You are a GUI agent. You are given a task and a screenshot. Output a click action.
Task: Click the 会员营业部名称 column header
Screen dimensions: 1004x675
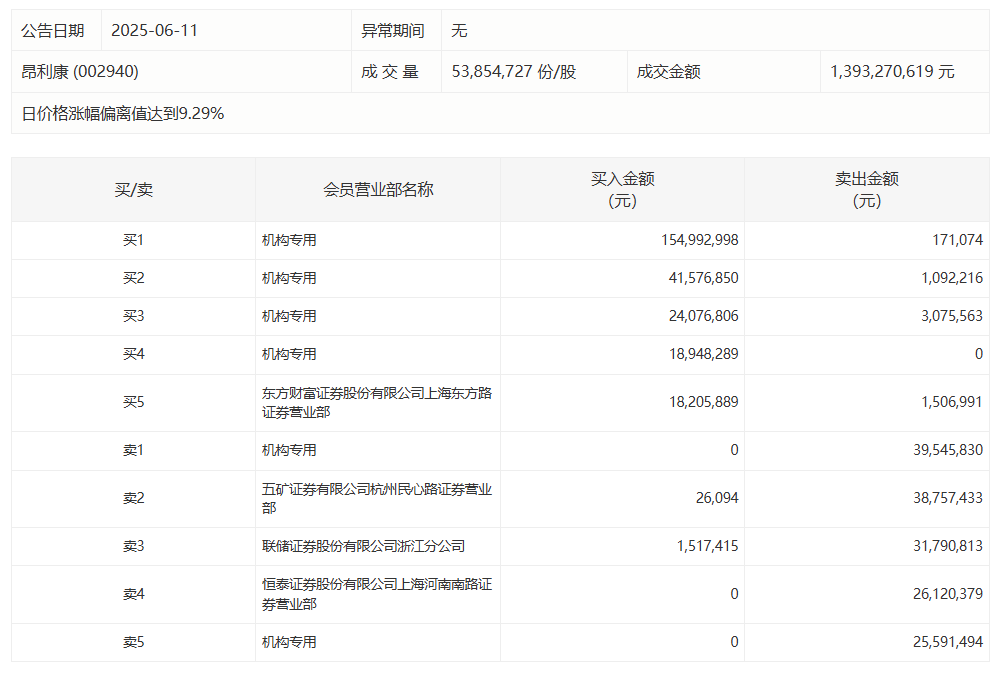[x=378, y=189]
